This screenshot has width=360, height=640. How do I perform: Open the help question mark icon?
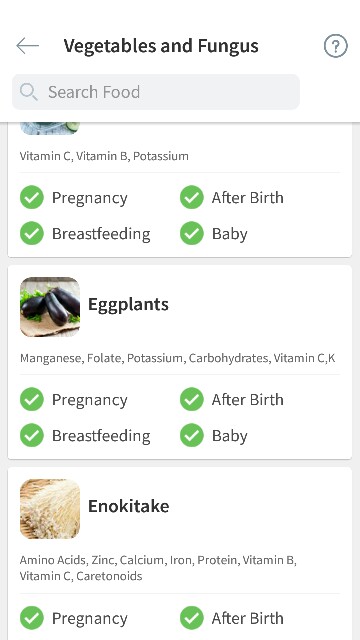pos(336,46)
